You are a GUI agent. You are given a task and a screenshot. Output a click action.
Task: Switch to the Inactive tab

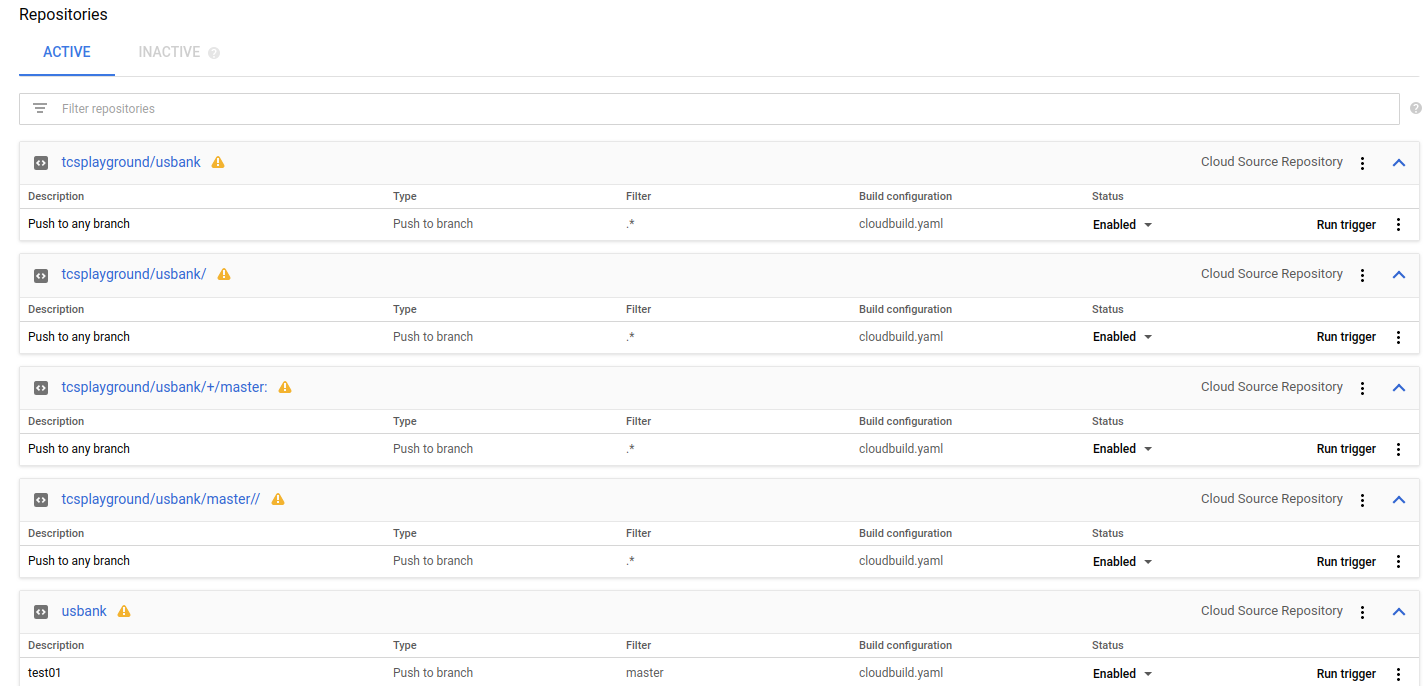[x=169, y=52]
